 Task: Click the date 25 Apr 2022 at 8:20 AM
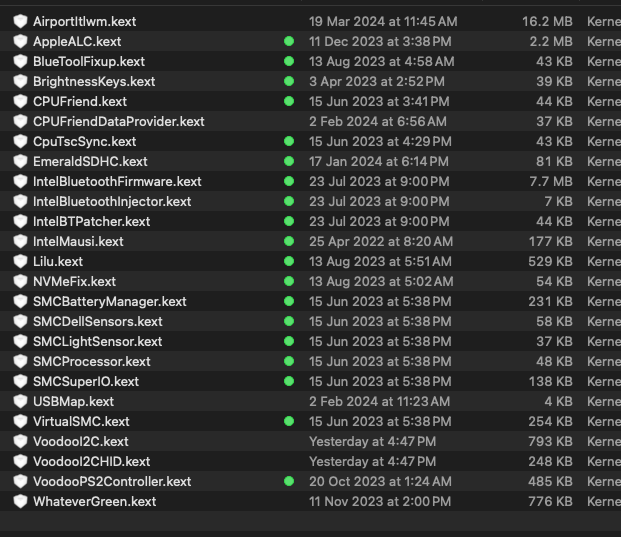pyautogui.click(x=381, y=241)
